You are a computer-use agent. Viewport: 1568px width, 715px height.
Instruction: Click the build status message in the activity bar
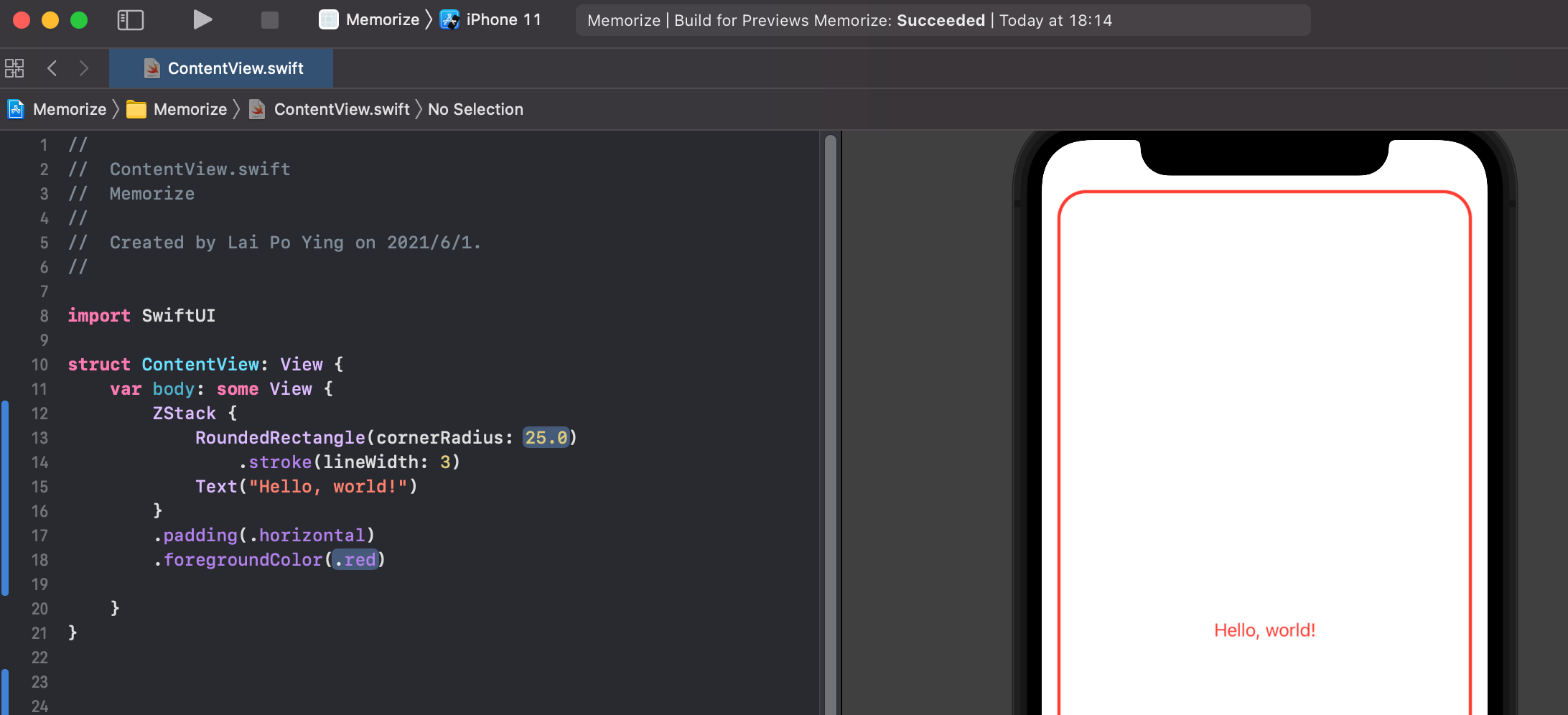pos(943,20)
